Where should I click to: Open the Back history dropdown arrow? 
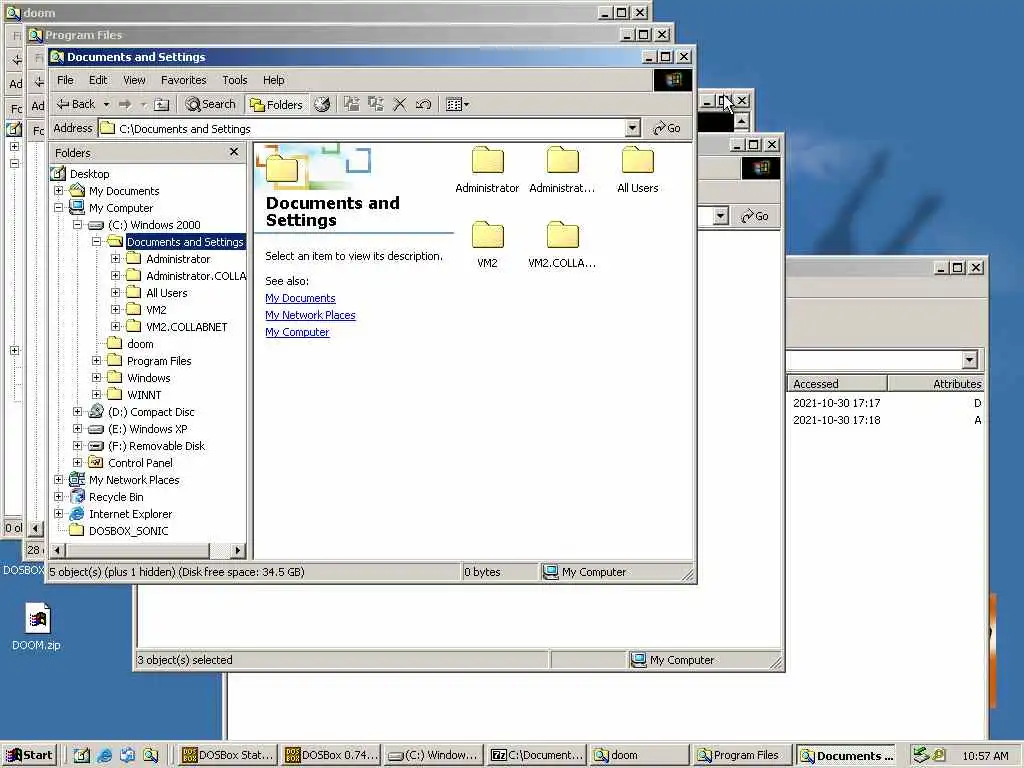coord(106,104)
